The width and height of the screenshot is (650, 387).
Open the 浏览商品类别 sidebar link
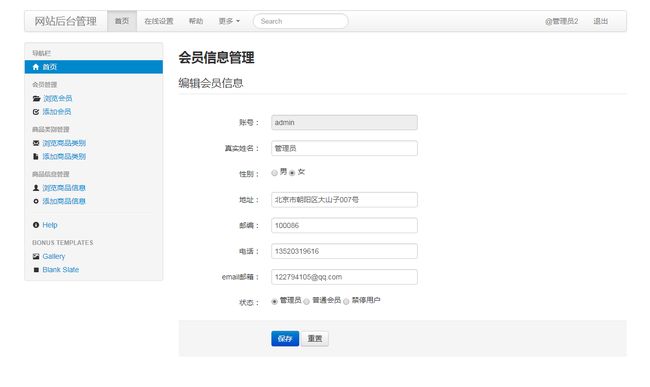click(64, 143)
